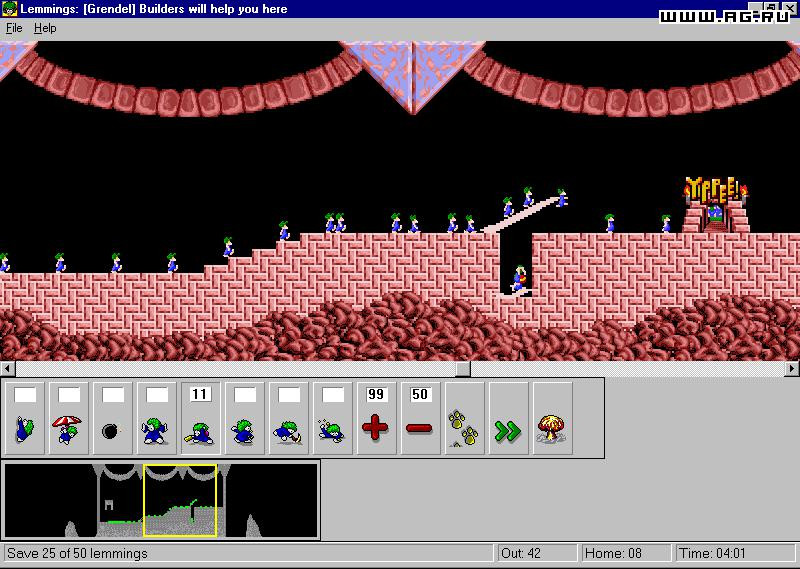Click the lemming building the staircase top
Screen dimensions: 800x569
pos(562,197)
